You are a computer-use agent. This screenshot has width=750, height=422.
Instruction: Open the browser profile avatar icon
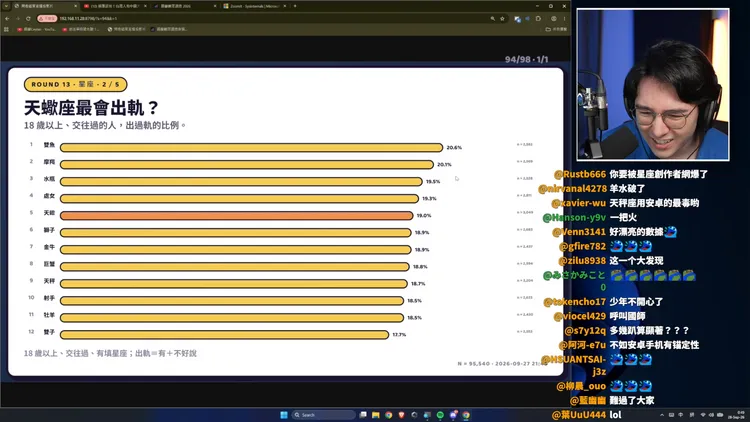553,19
